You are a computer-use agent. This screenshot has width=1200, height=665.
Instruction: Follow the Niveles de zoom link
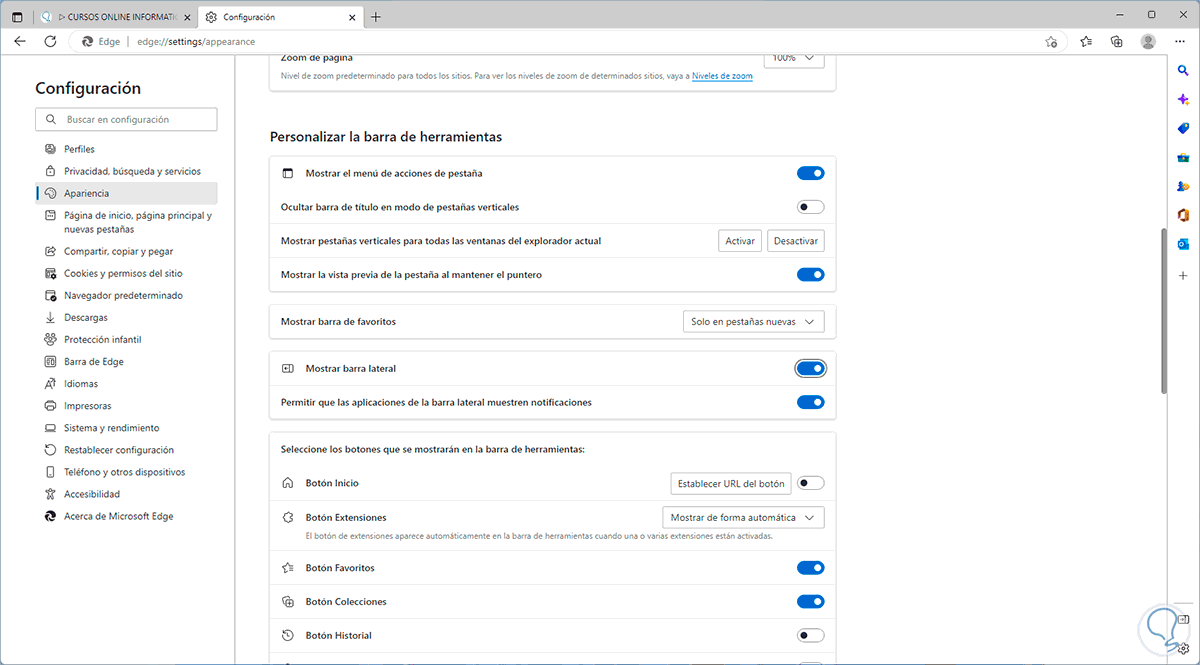722,76
